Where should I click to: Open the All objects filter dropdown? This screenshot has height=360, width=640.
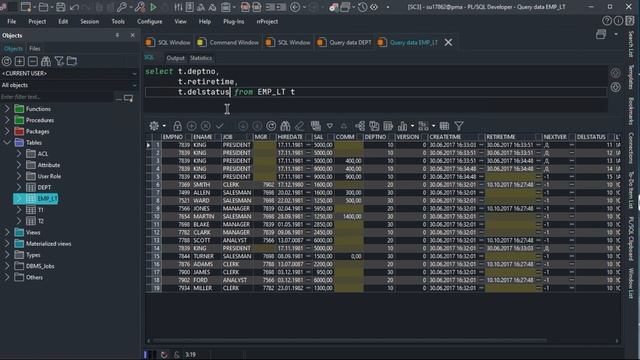point(69,85)
